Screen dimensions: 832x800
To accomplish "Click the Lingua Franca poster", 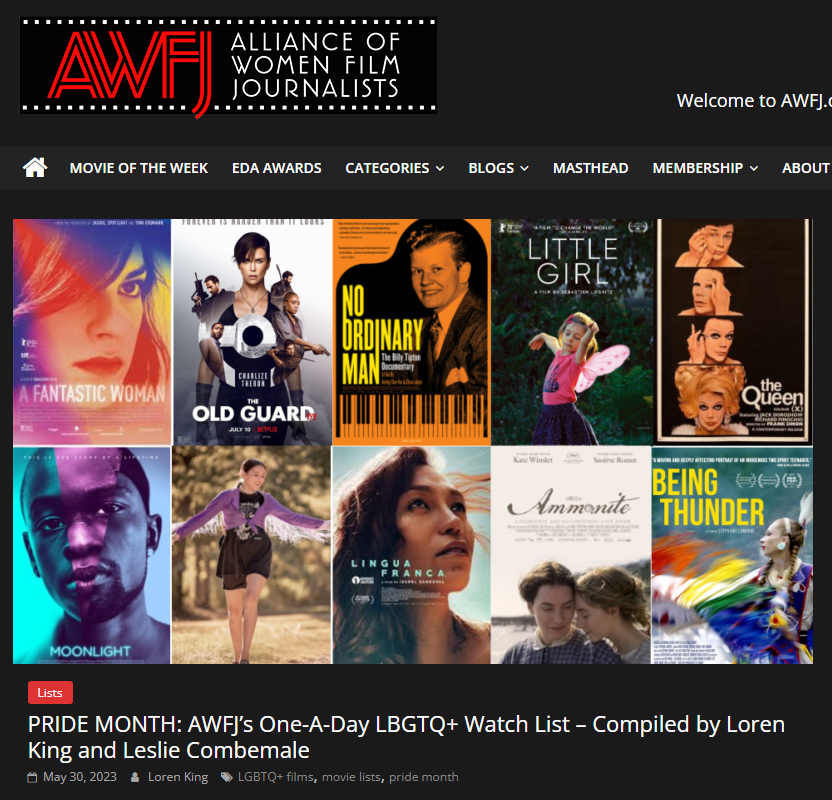I will pyautogui.click(x=411, y=555).
